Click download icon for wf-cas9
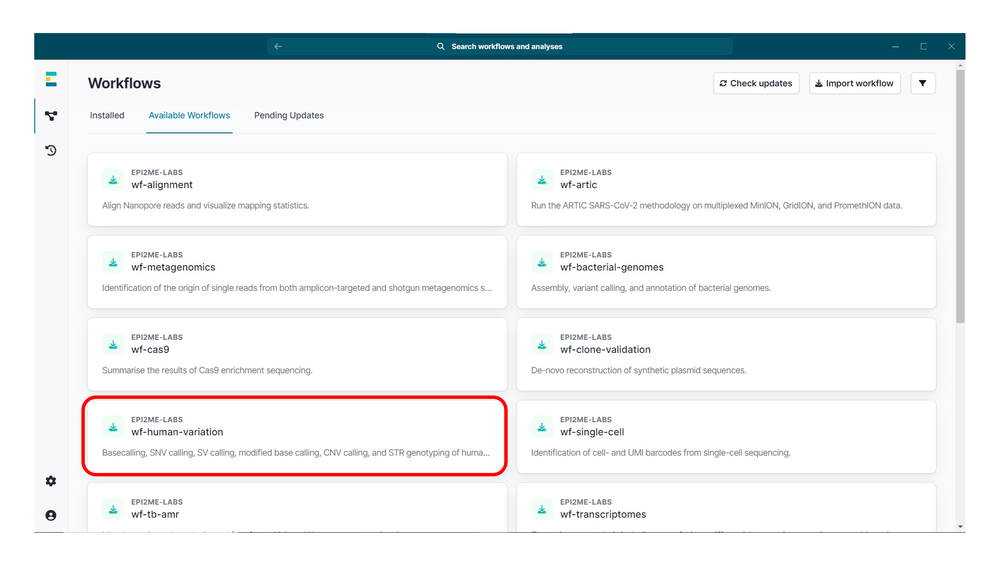1000x566 pixels. point(113,345)
